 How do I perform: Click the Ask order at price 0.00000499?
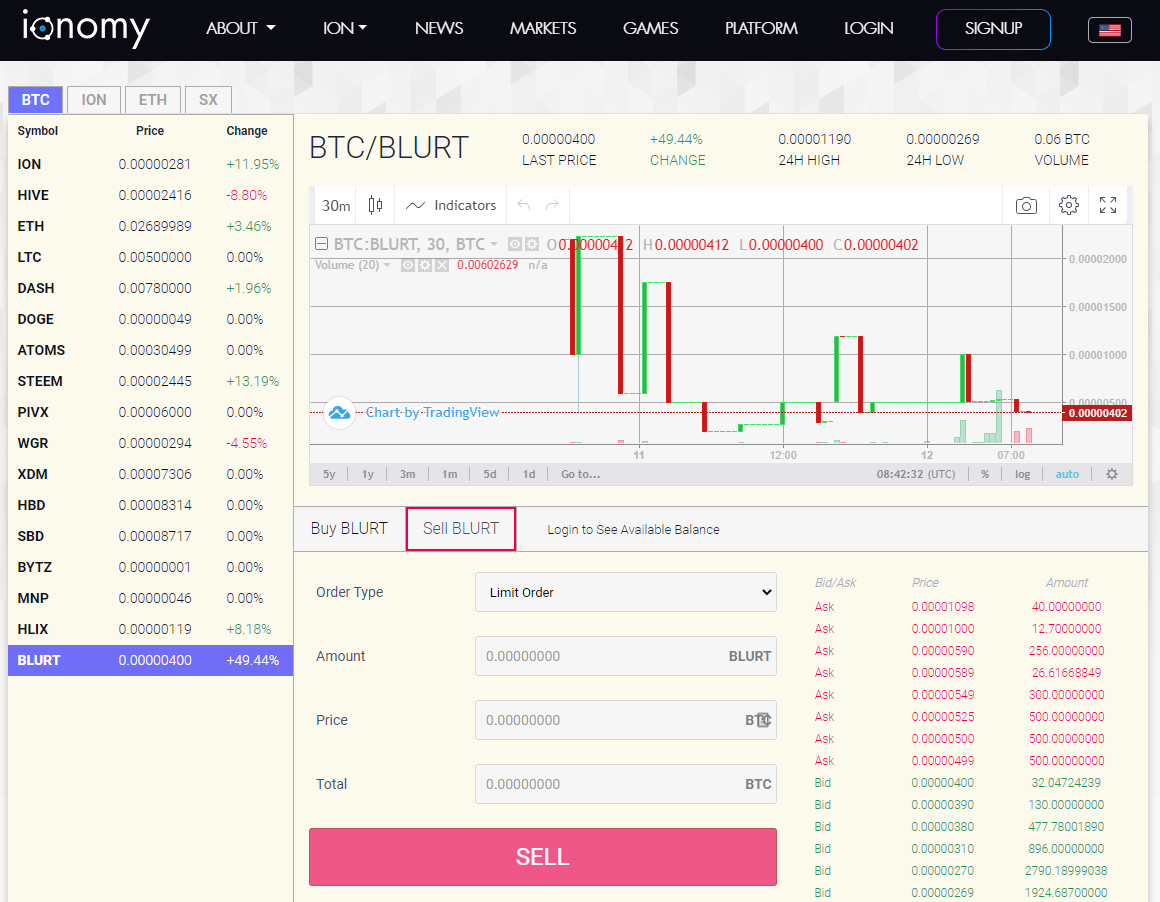(960, 761)
